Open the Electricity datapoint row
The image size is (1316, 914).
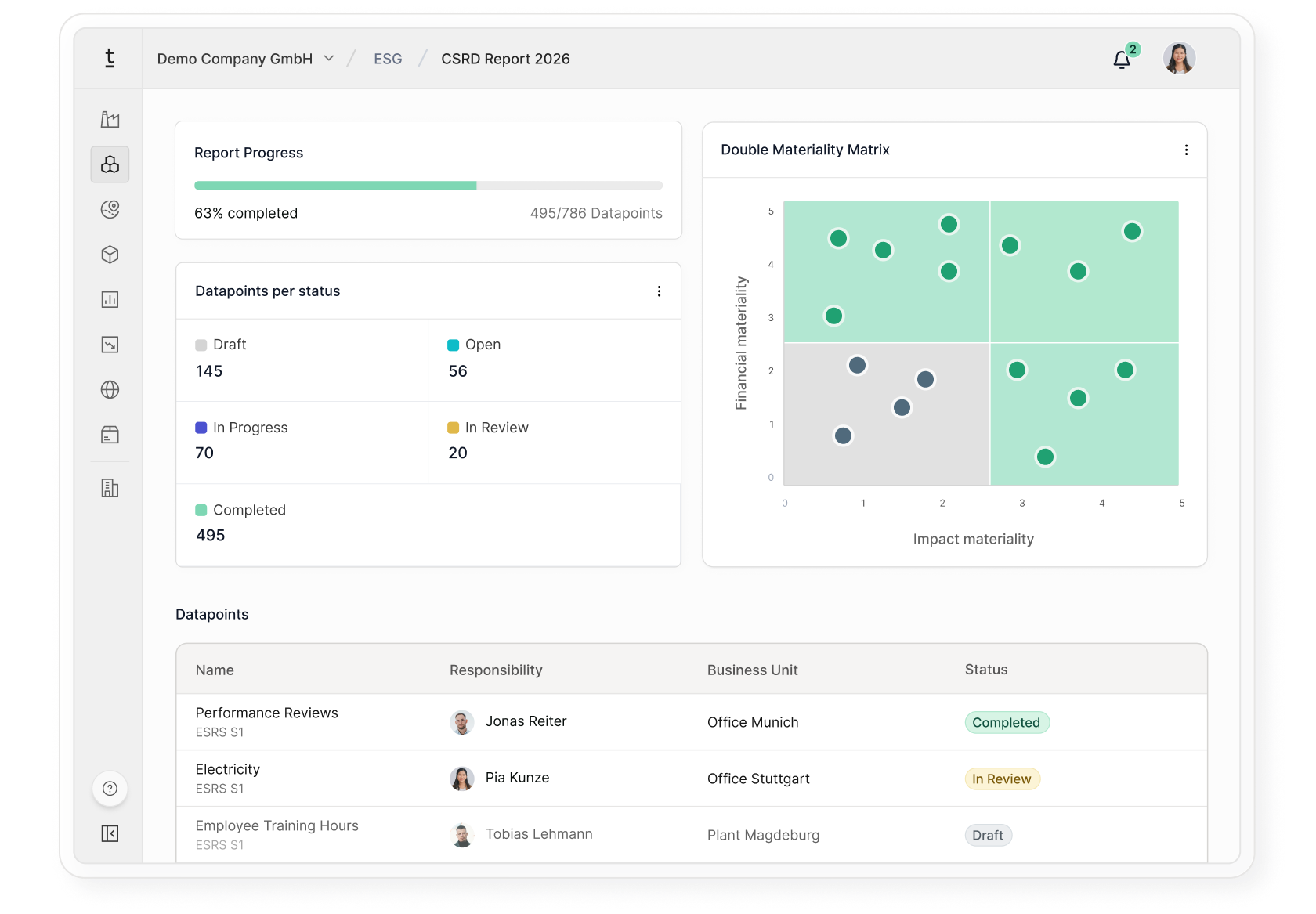[x=692, y=779]
